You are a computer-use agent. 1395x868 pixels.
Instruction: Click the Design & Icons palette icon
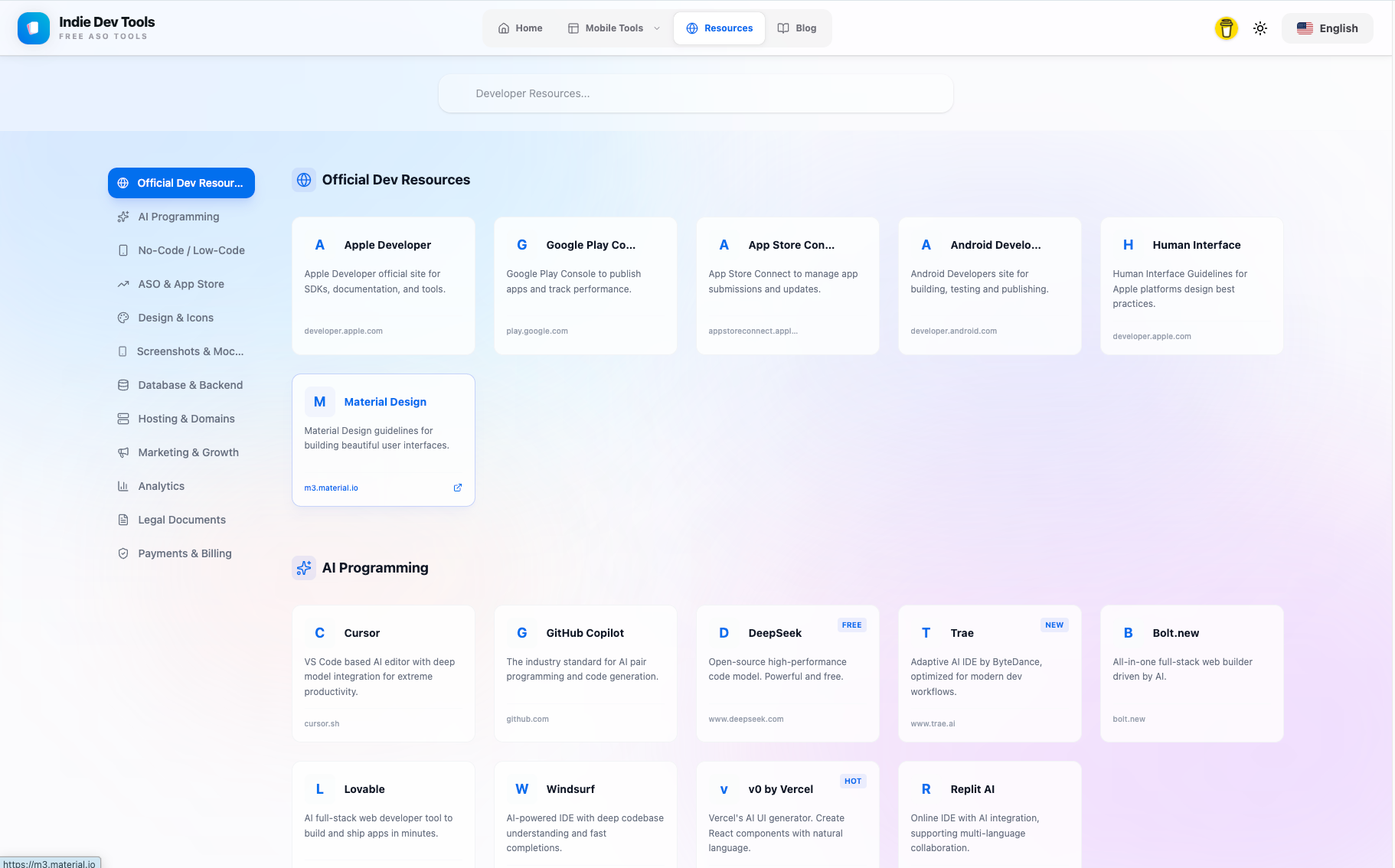123,318
